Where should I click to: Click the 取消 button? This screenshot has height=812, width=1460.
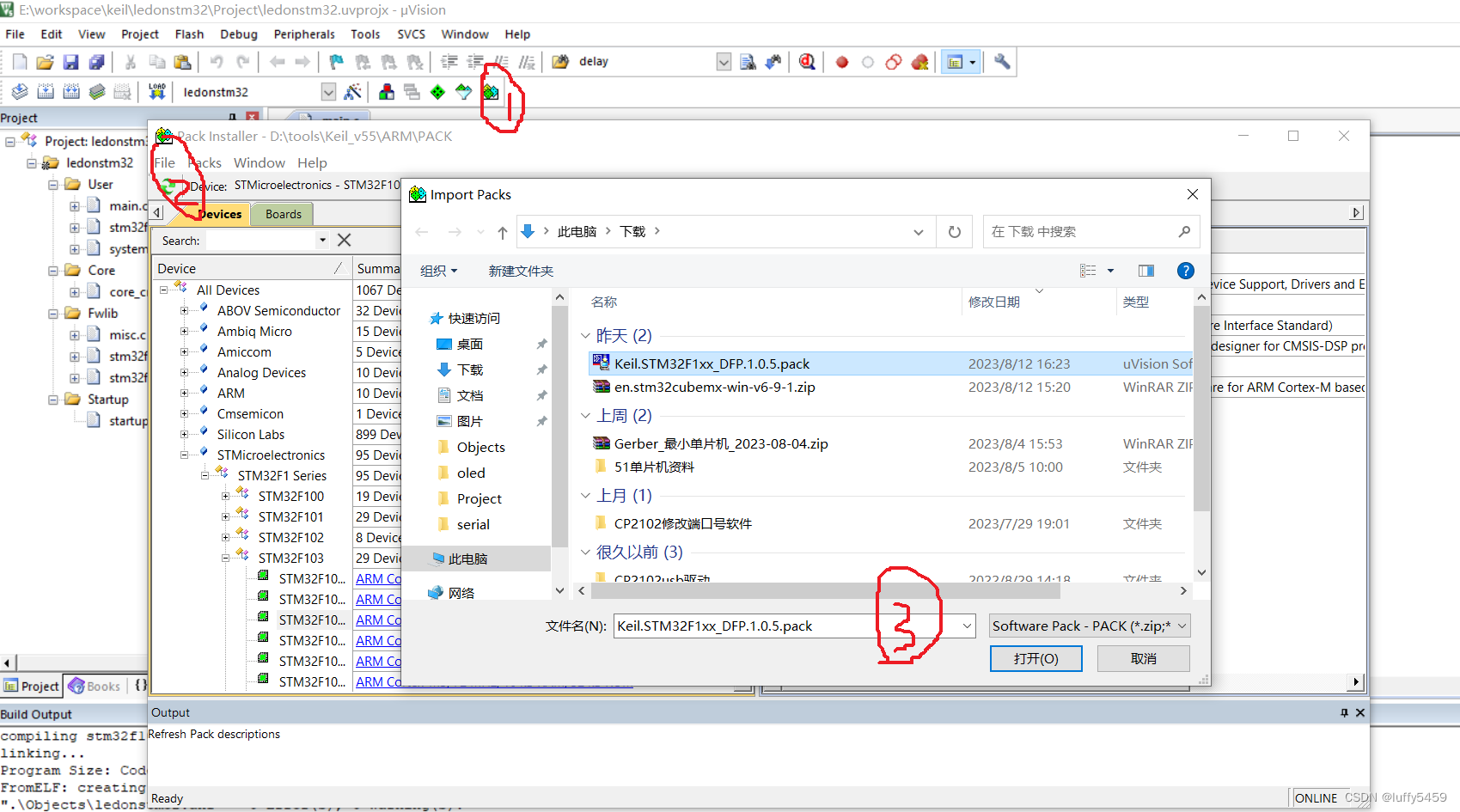(1144, 659)
